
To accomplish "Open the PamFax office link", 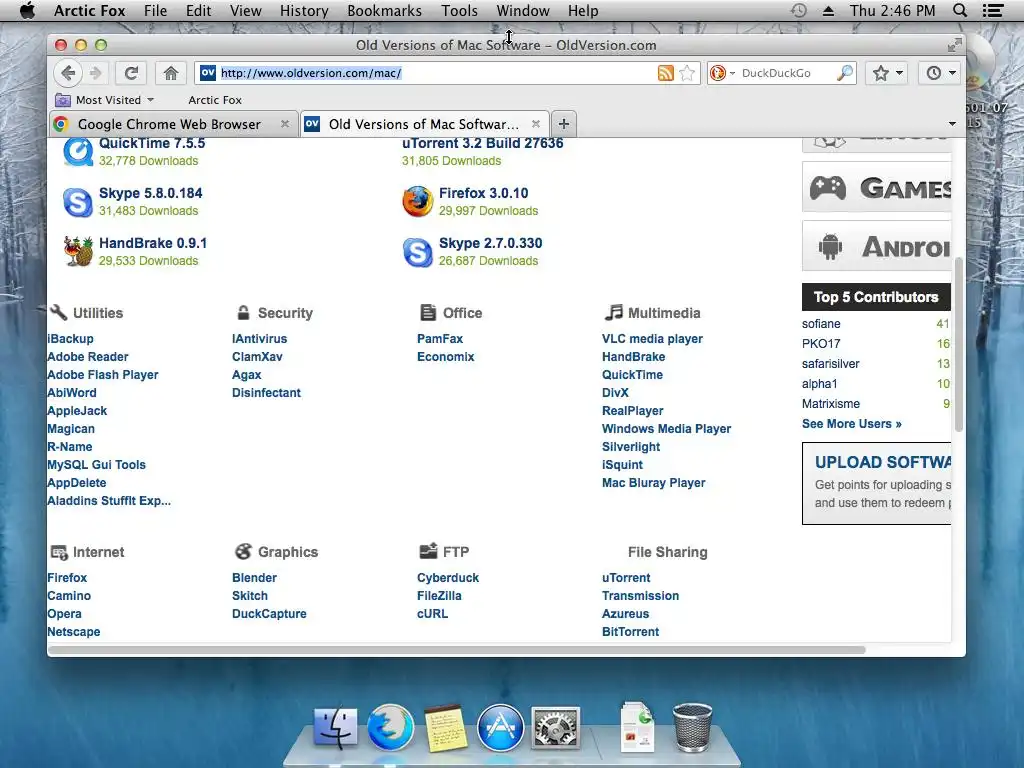I will pos(440,338).
